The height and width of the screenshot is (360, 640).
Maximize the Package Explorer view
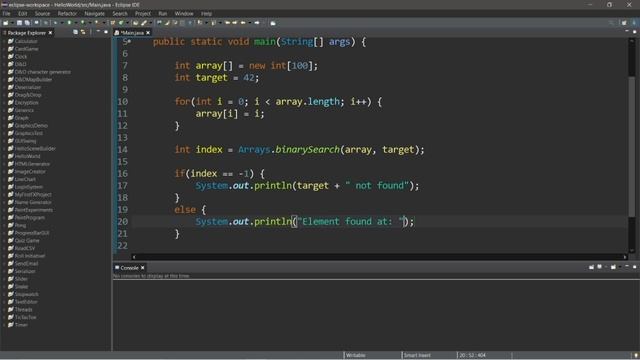(106, 31)
